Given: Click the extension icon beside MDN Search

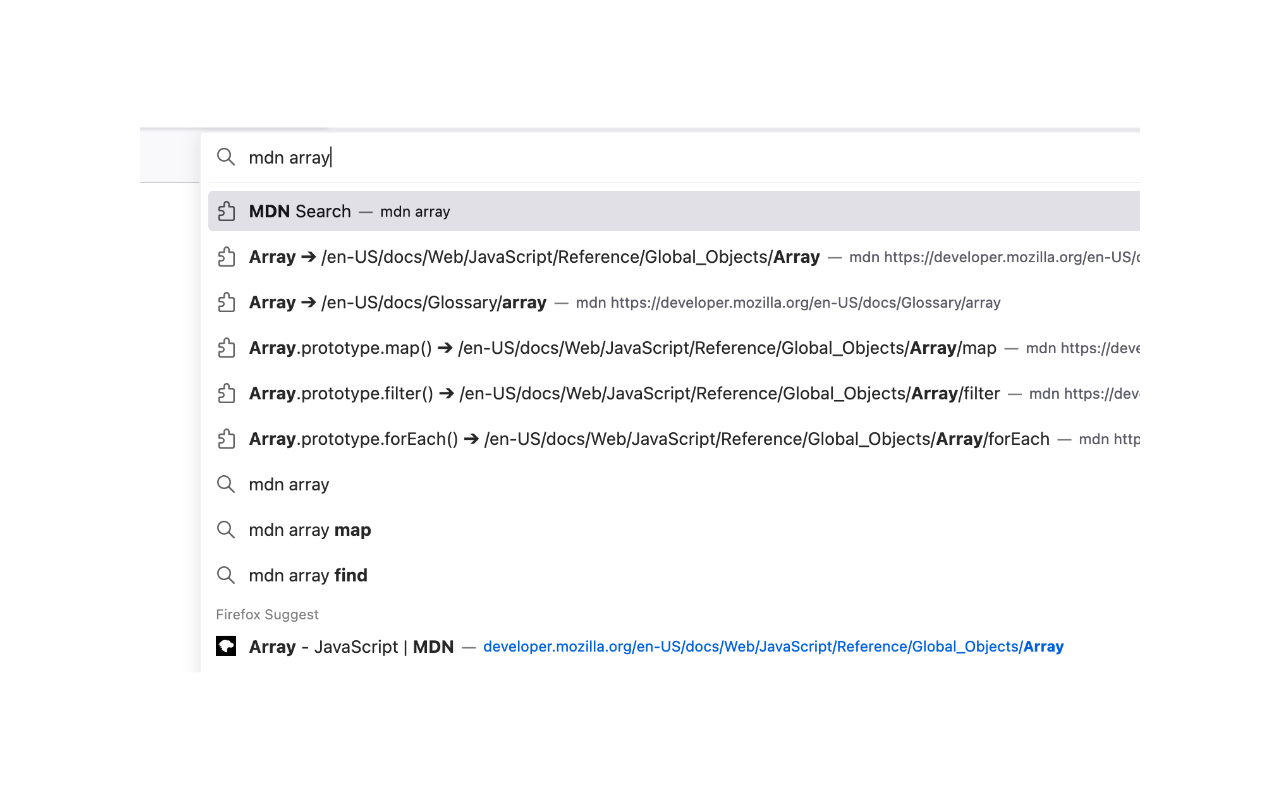Looking at the screenshot, I should pyautogui.click(x=226, y=211).
